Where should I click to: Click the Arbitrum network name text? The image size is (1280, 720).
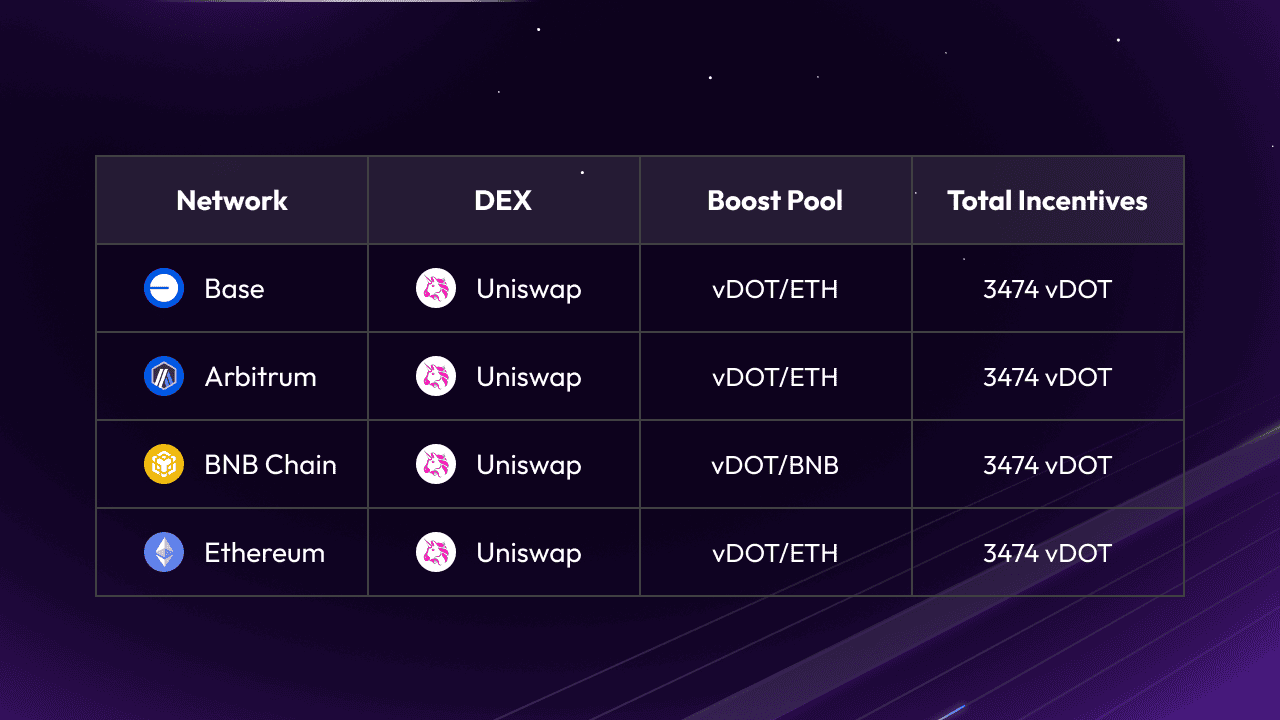pyautogui.click(x=260, y=377)
